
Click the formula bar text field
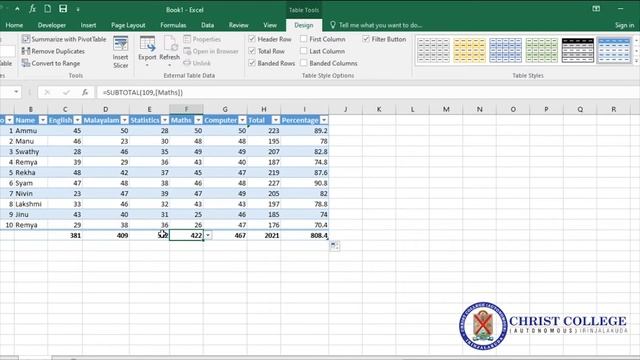click(367, 93)
